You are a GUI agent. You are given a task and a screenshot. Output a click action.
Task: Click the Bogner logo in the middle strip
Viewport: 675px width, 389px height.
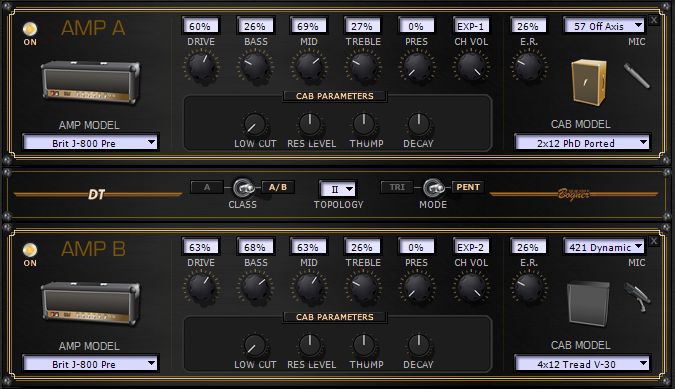point(574,194)
